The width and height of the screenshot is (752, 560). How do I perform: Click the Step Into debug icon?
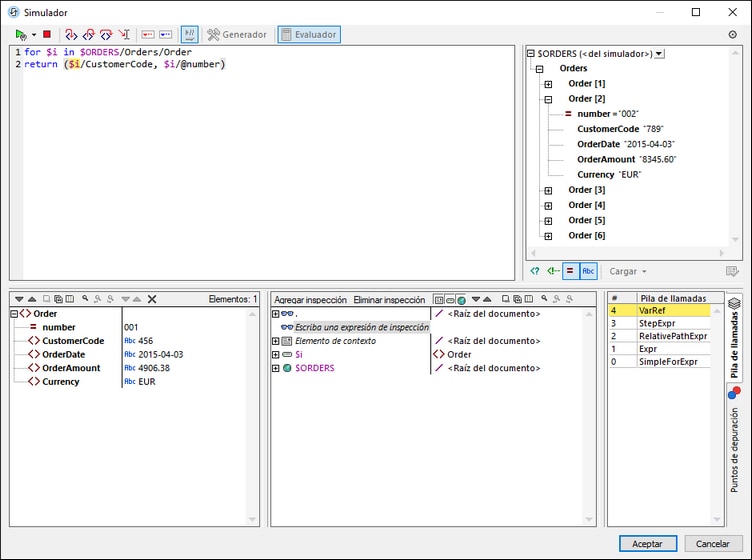[71, 34]
